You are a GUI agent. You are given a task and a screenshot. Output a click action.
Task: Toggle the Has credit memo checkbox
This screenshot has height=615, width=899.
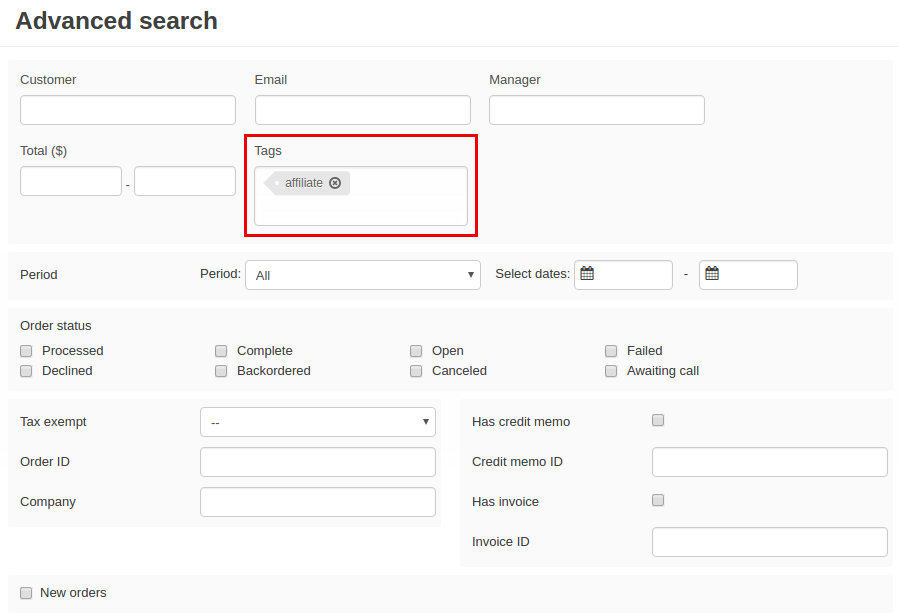658,420
